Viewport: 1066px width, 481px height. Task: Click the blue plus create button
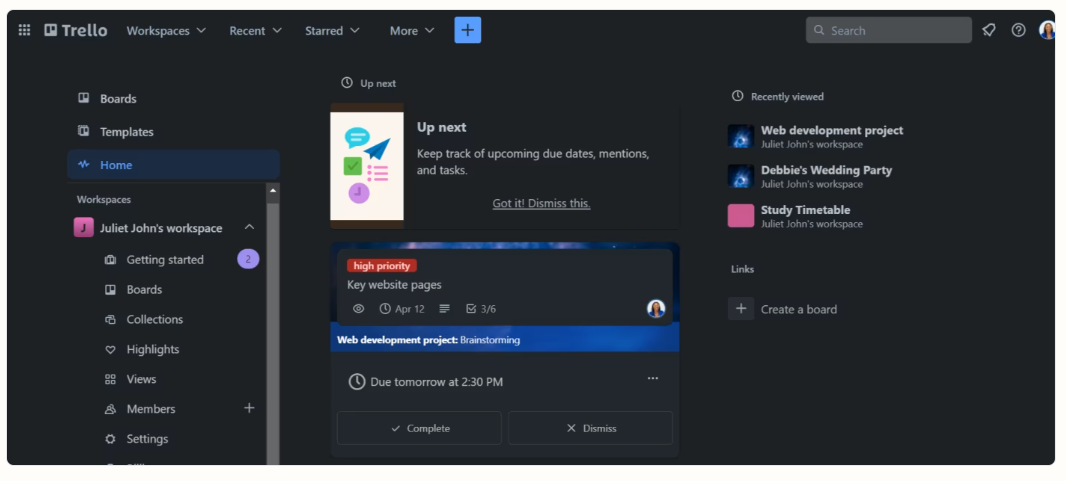click(468, 30)
